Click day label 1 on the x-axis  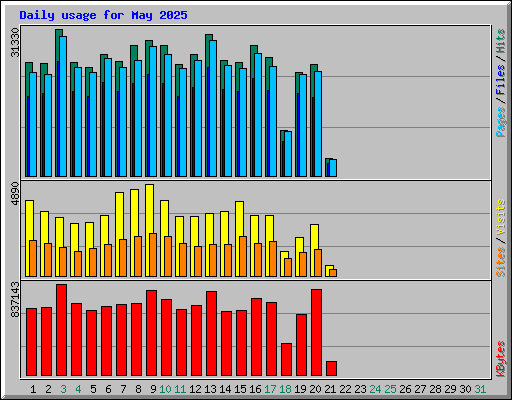pos(33,389)
